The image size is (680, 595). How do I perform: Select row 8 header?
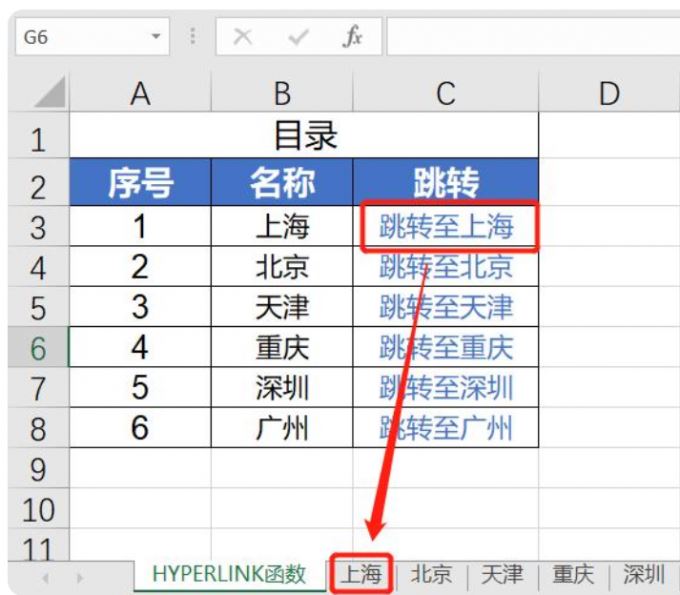[38, 428]
